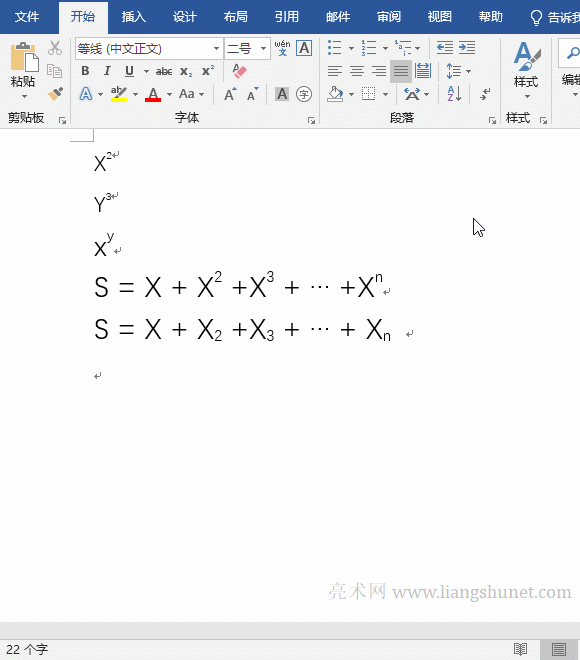The width and height of the screenshot is (580, 660).
Task: Apply character shading gray A icon
Action: point(282,94)
